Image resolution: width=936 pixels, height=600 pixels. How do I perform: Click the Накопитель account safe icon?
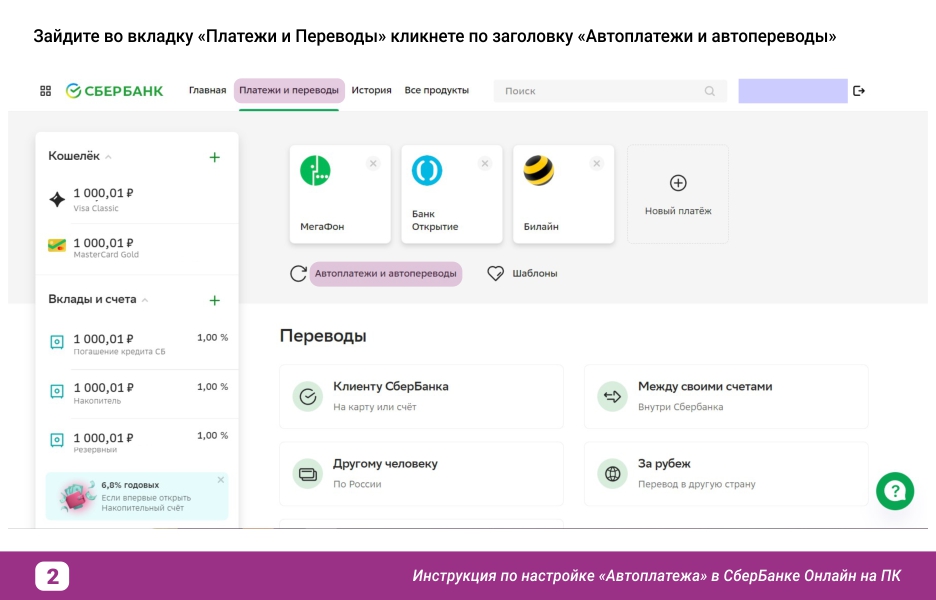57,392
